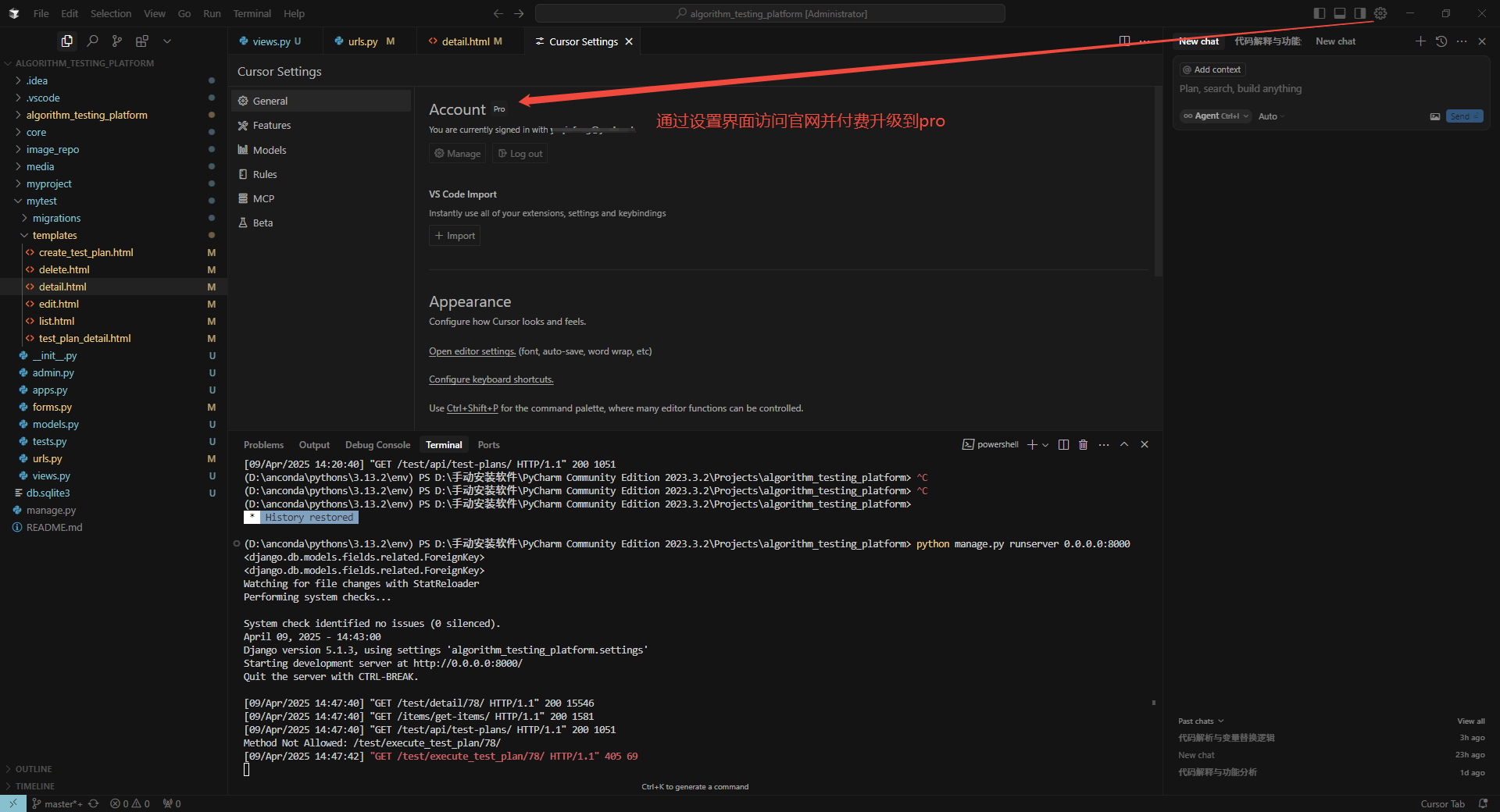Add a new terminal with plus icon
Screen dimensions: 1500x812
coord(1032,444)
